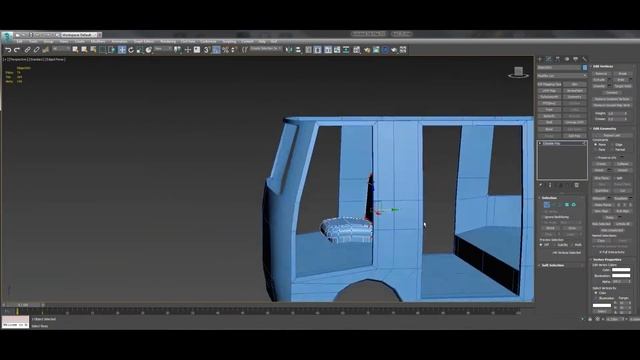This screenshot has height=360, width=640.
Task: Click the Undo arrow in main toolbar
Action: point(8,50)
